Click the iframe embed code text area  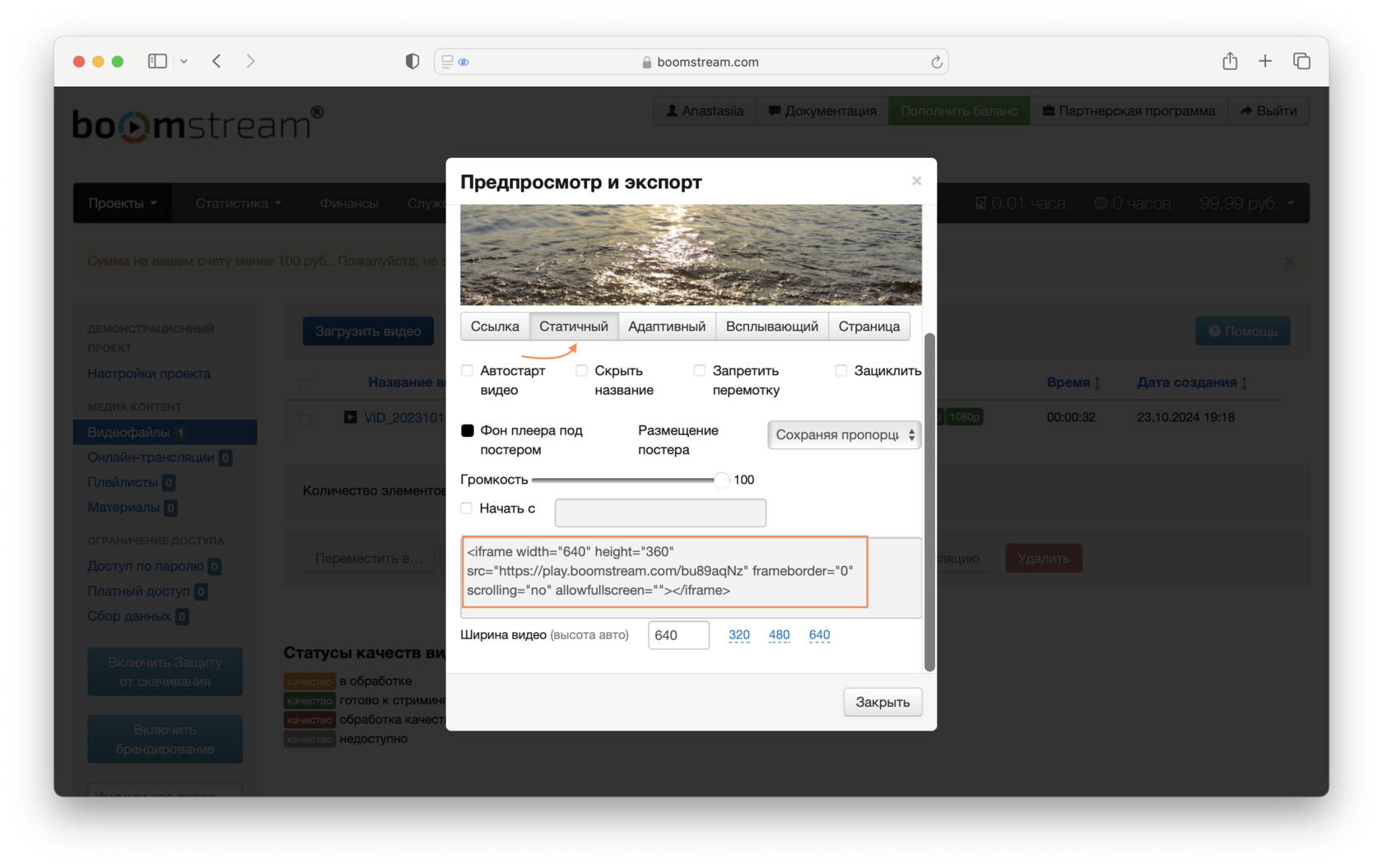click(691, 577)
